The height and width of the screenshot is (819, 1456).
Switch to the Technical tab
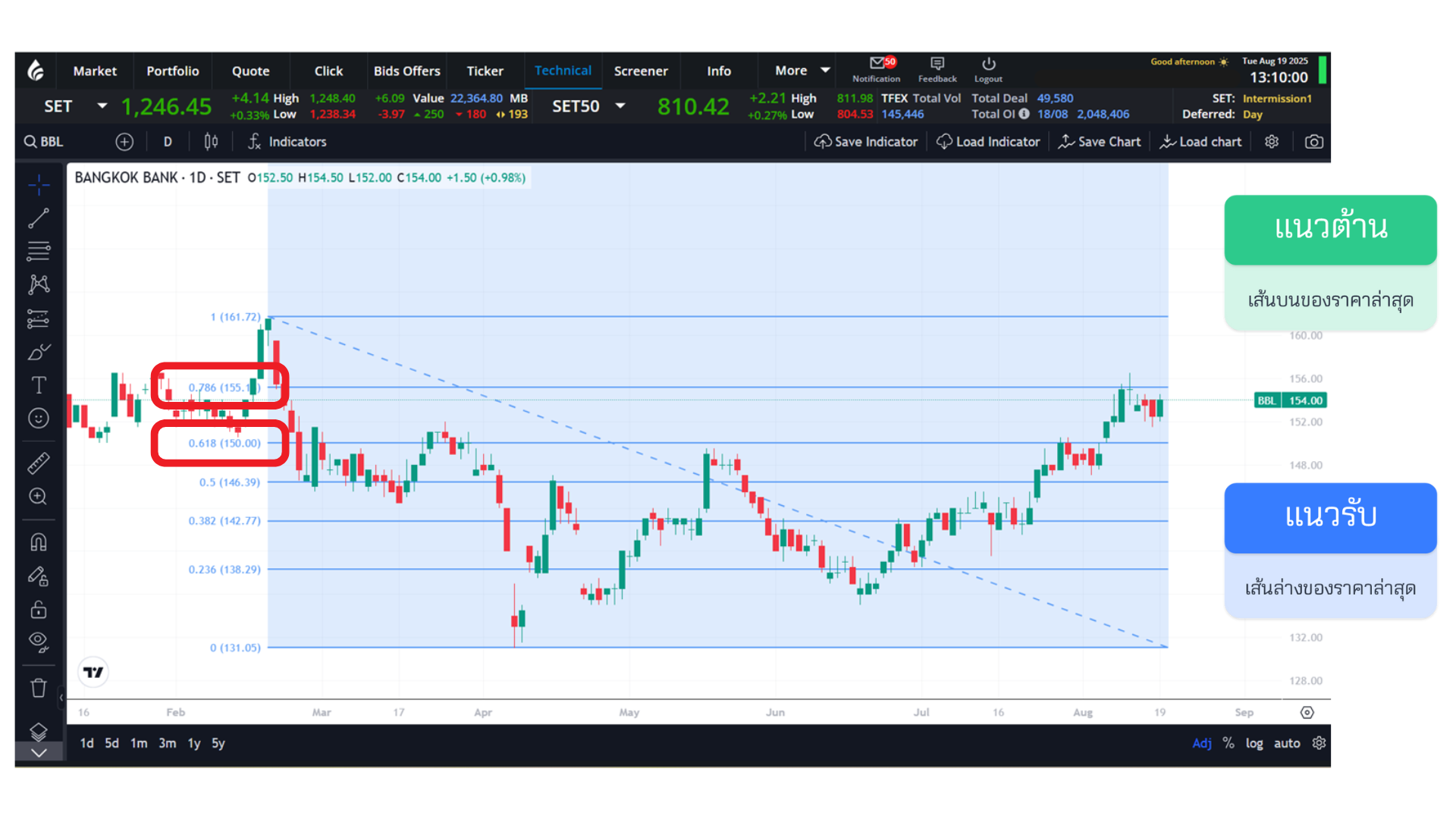563,71
